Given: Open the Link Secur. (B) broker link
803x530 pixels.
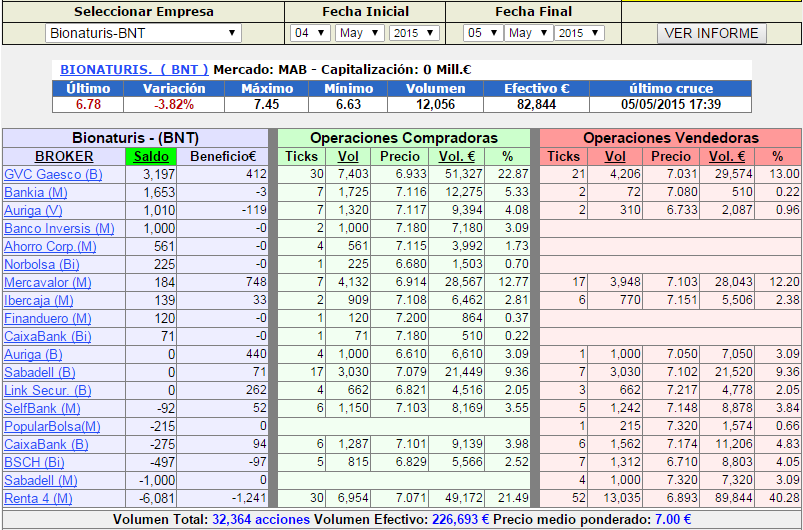Looking at the screenshot, I should click(48, 391).
